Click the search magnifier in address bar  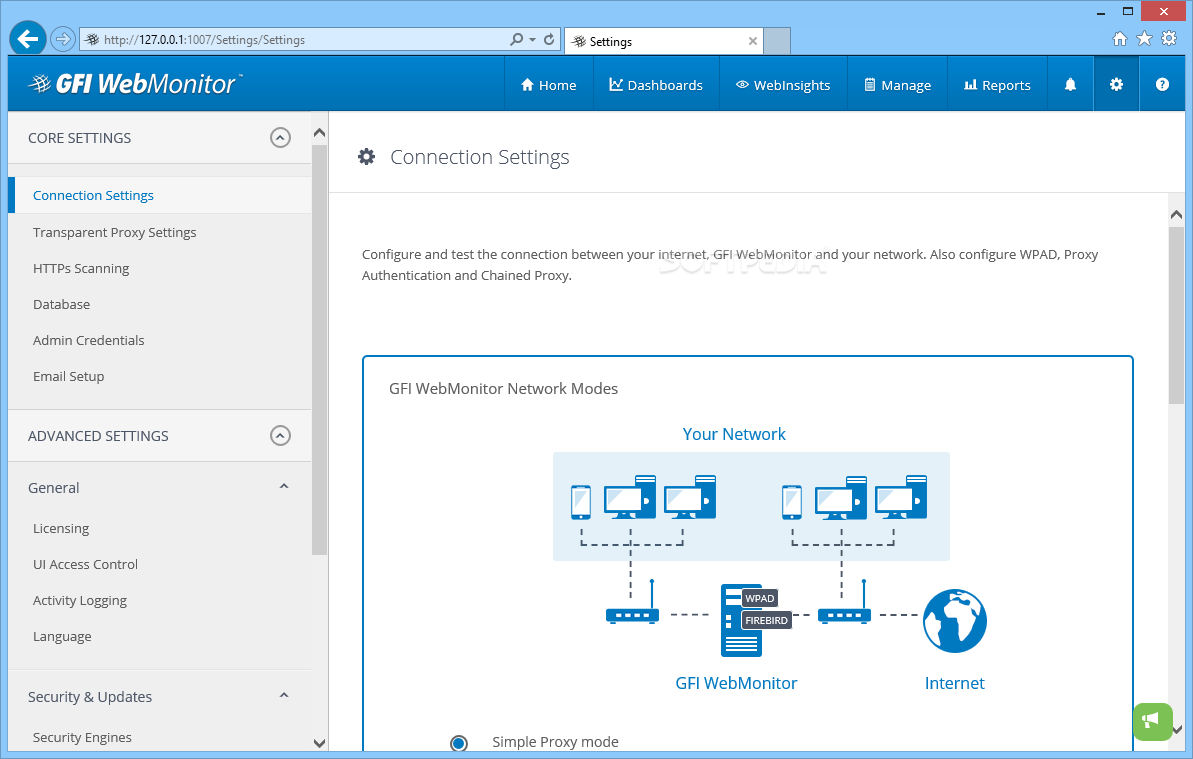(517, 39)
